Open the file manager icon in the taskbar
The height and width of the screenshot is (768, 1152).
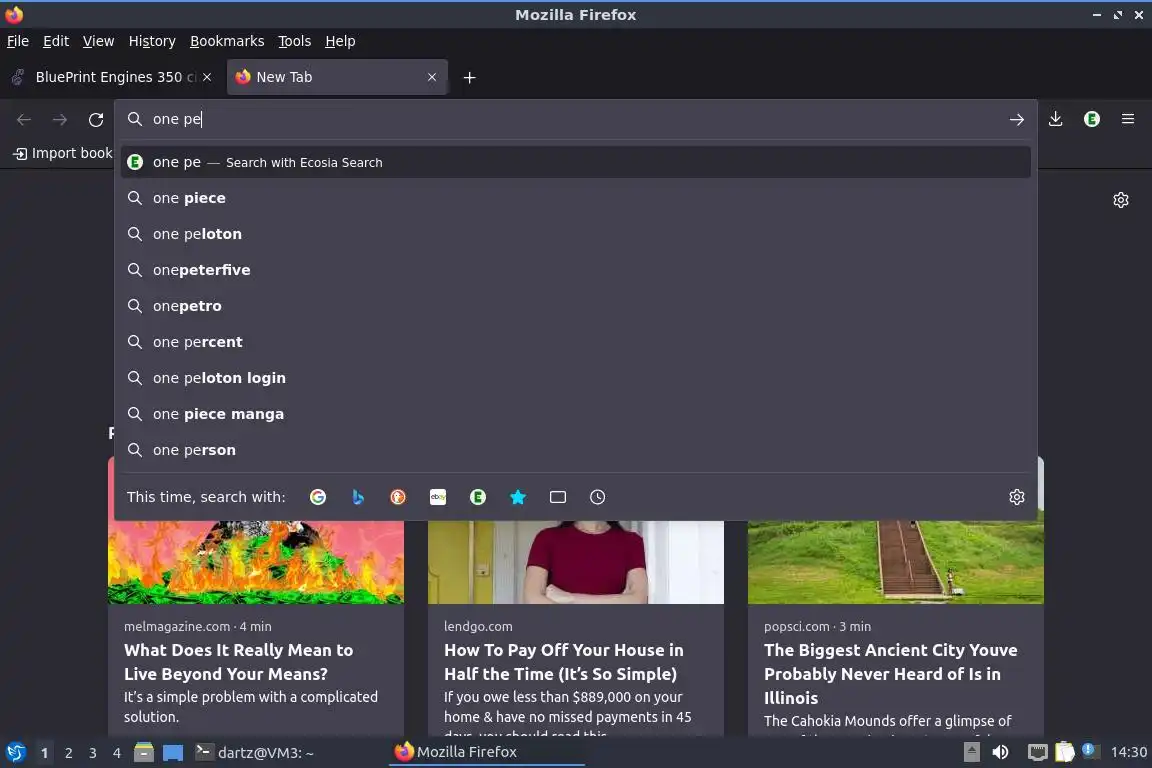(144, 753)
